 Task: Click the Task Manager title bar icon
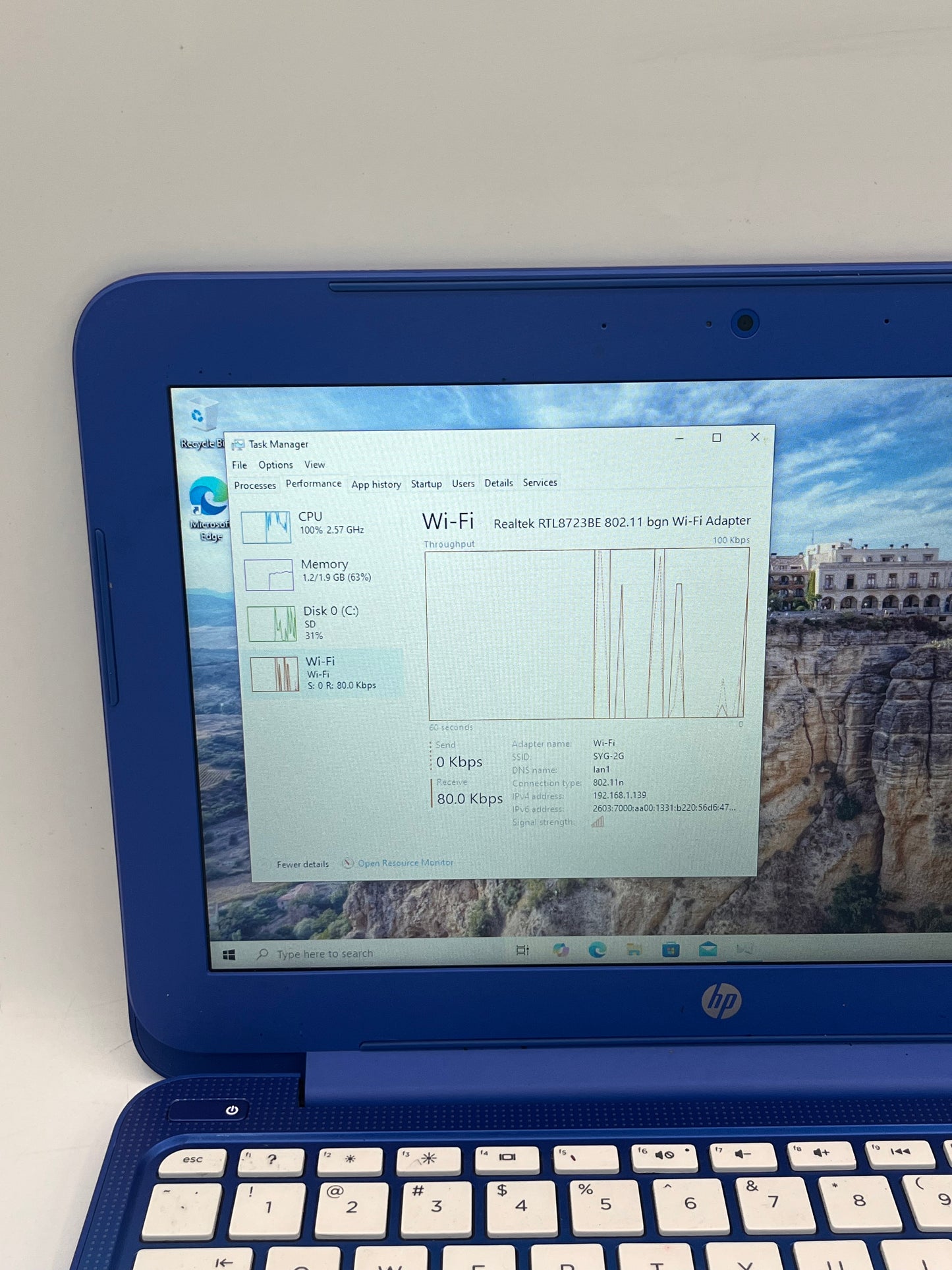tap(238, 445)
